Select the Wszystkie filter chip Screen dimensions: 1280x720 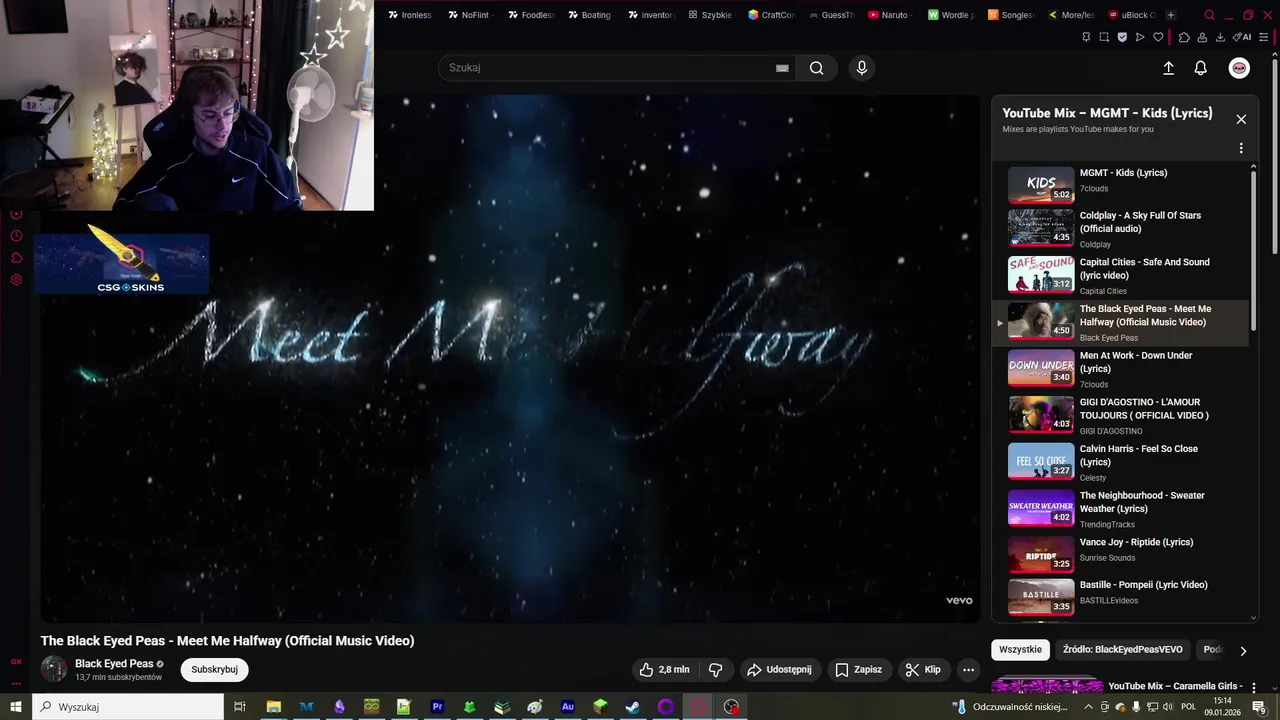click(1020, 650)
